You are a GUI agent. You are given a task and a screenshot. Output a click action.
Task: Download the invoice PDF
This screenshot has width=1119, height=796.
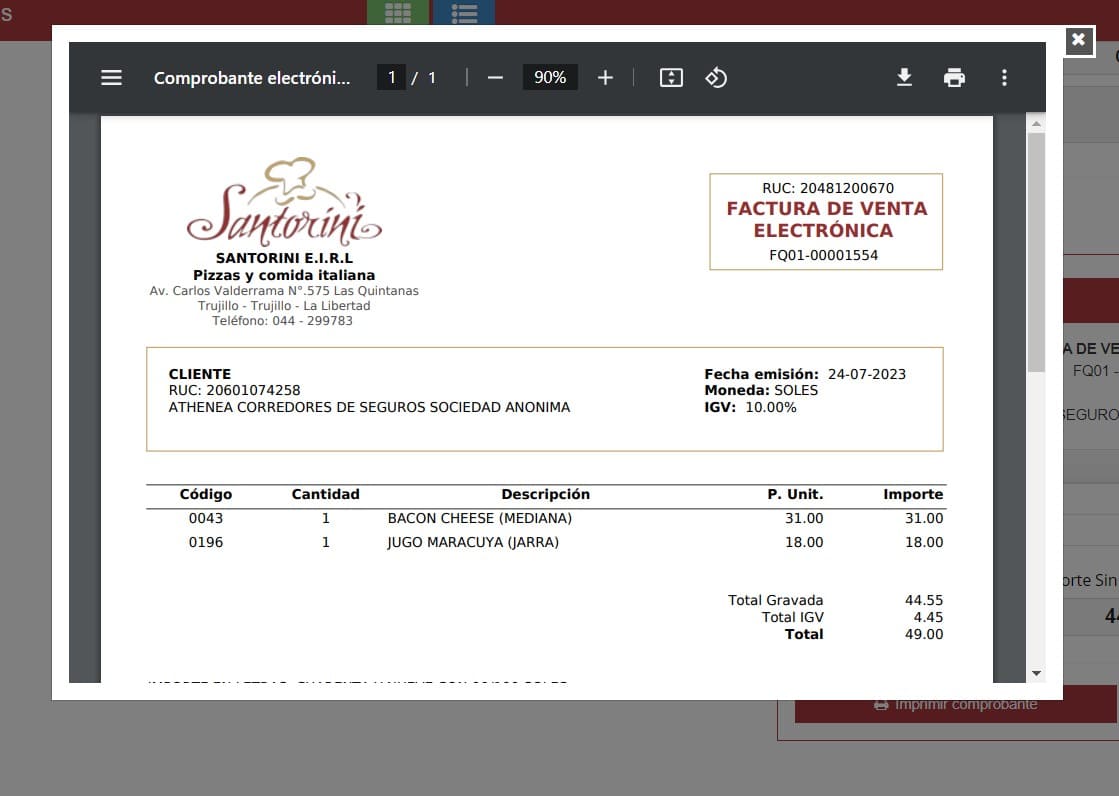tap(904, 78)
